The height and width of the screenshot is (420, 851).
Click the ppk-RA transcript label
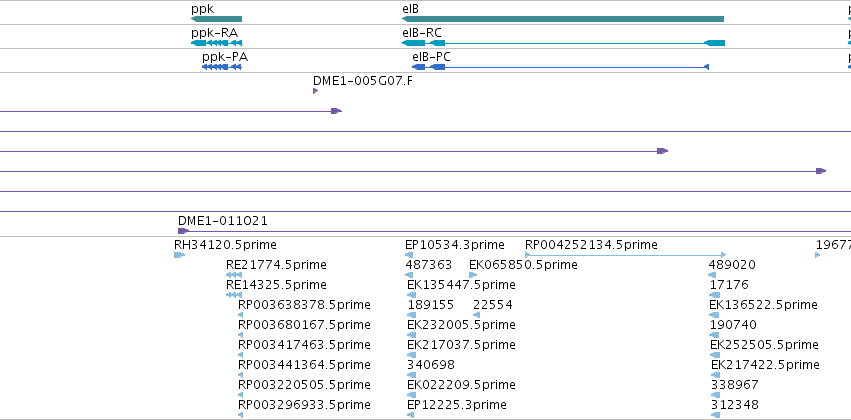click(214, 33)
